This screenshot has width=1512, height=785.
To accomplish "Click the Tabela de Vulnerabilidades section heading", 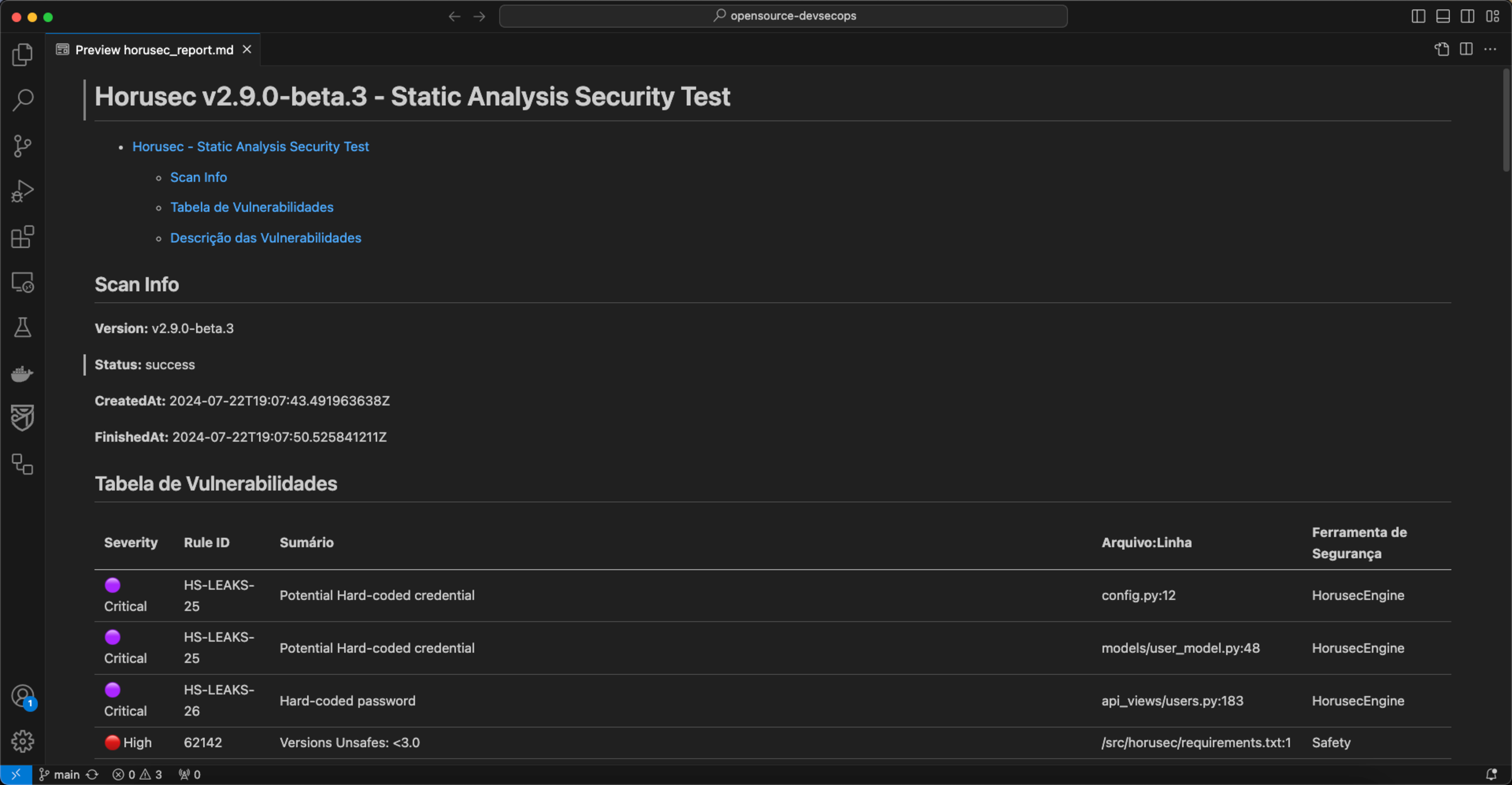I will click(x=216, y=483).
